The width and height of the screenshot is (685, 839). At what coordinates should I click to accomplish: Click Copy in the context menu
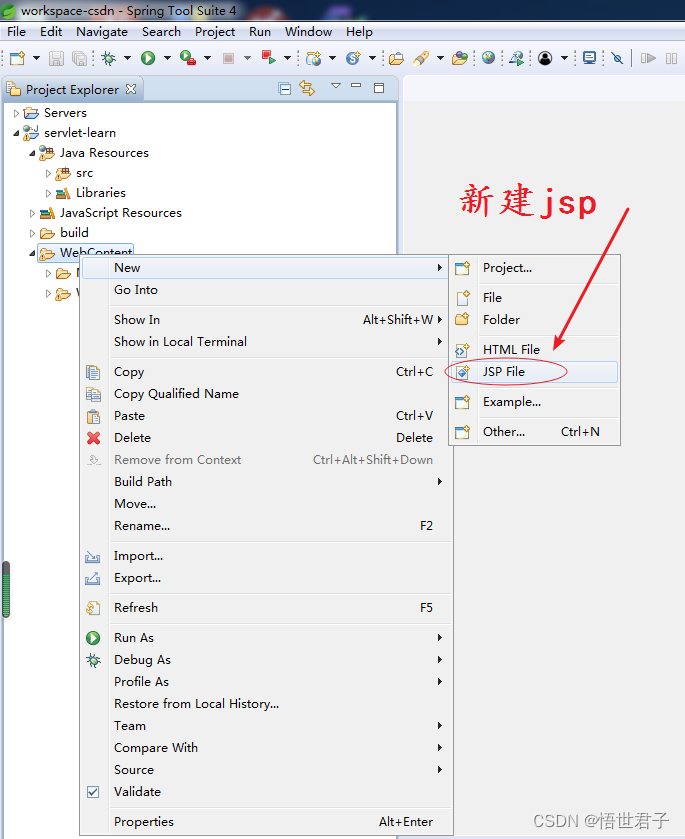coord(266,372)
